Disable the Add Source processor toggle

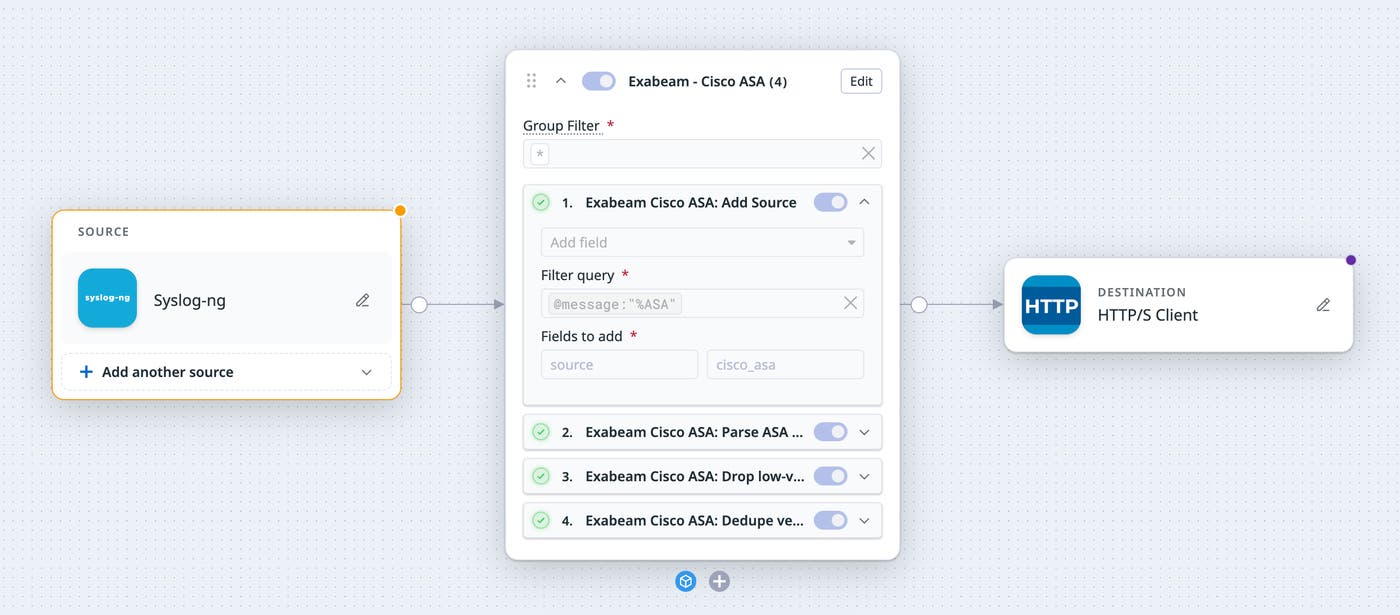pyautogui.click(x=831, y=202)
